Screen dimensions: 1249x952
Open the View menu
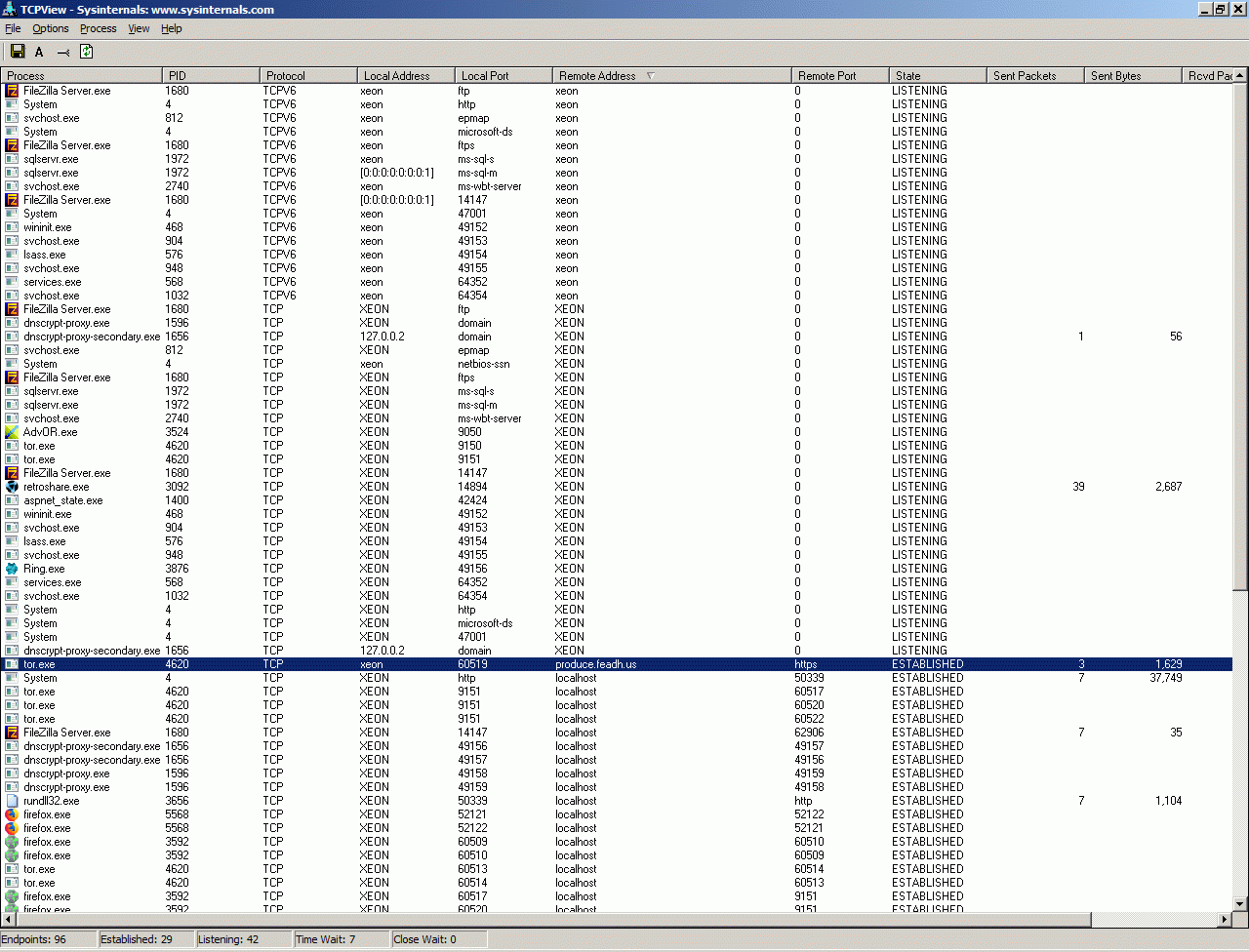click(140, 28)
